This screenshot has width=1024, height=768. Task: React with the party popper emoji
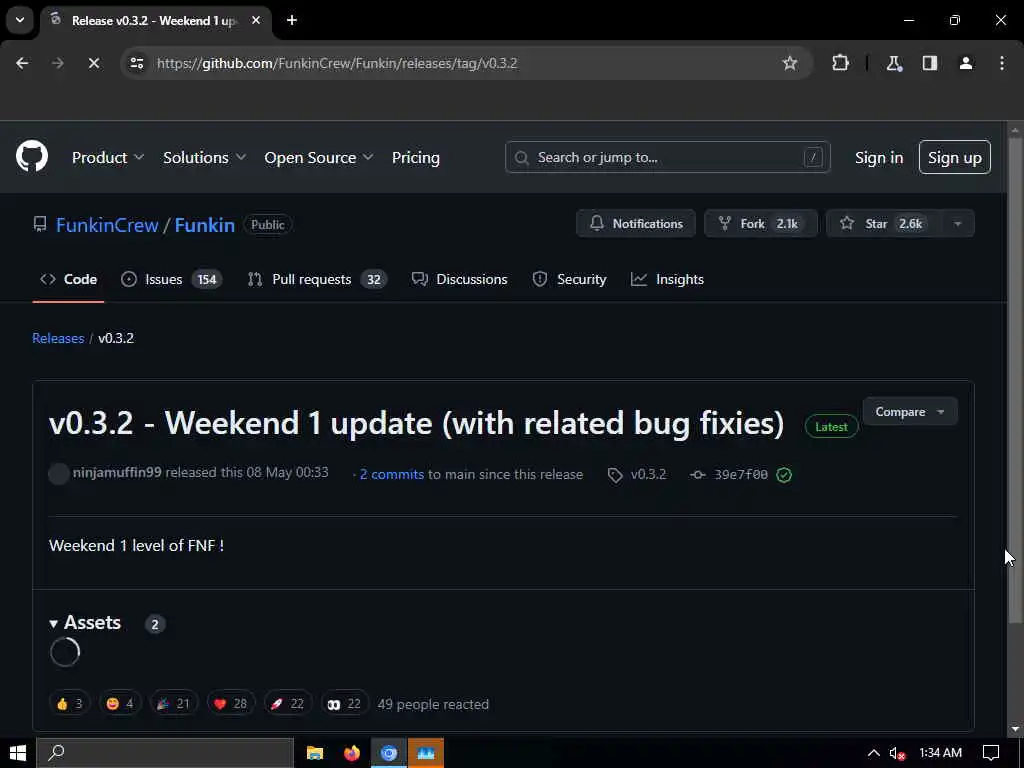pos(173,704)
